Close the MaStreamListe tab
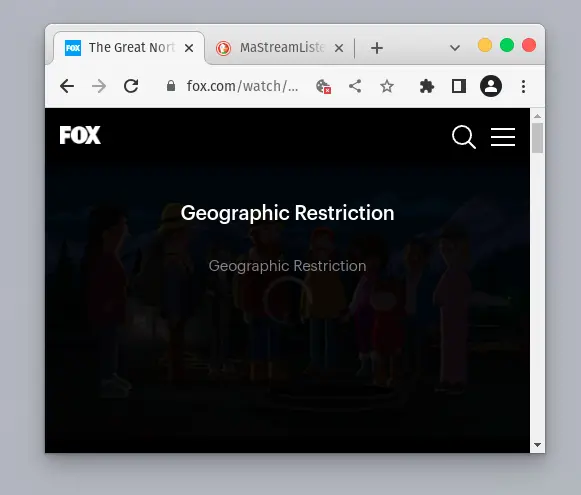The width and height of the screenshot is (581, 495). pos(339,48)
